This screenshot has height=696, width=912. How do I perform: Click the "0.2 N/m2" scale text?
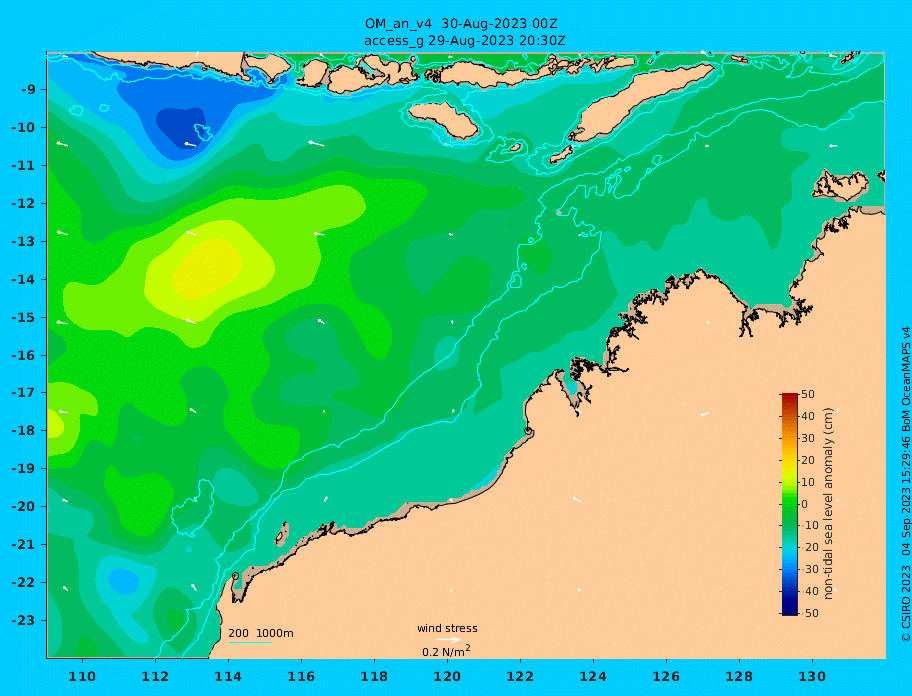click(x=446, y=651)
